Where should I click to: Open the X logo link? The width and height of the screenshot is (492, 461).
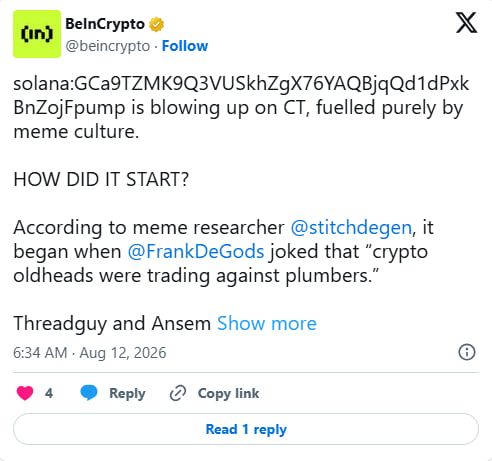466,23
